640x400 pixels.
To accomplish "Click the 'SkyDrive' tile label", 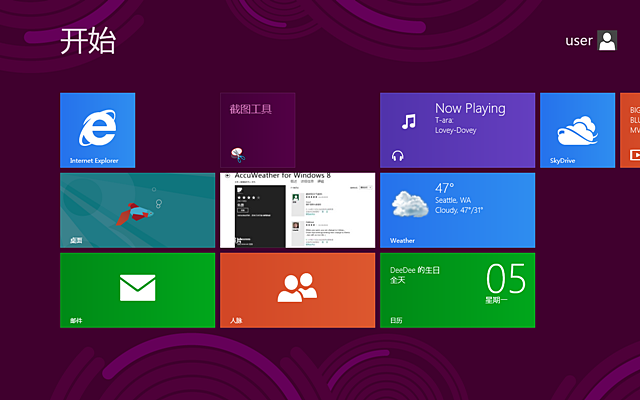I will coord(562,160).
